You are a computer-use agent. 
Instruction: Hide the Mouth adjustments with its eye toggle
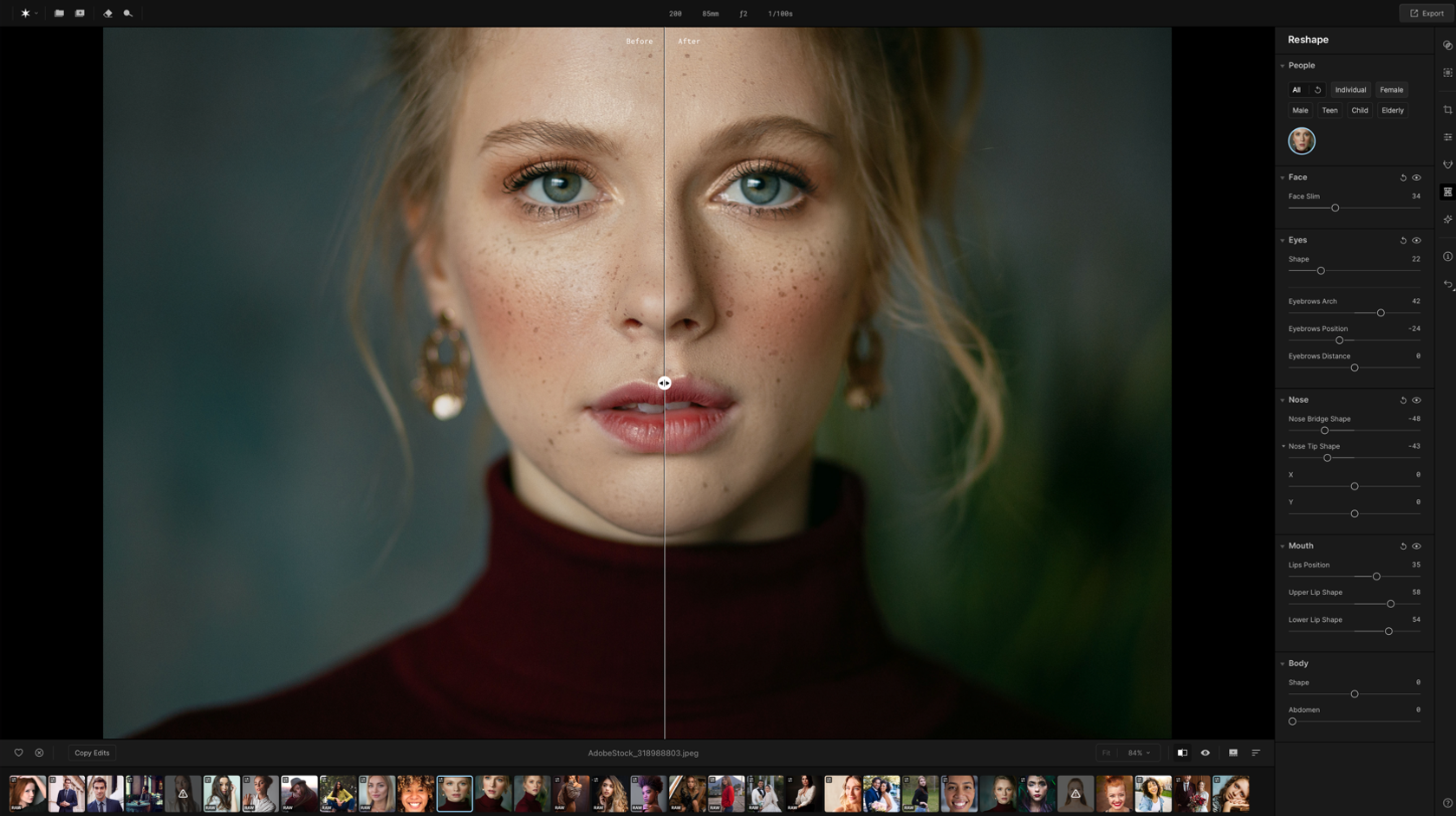pyautogui.click(x=1418, y=546)
